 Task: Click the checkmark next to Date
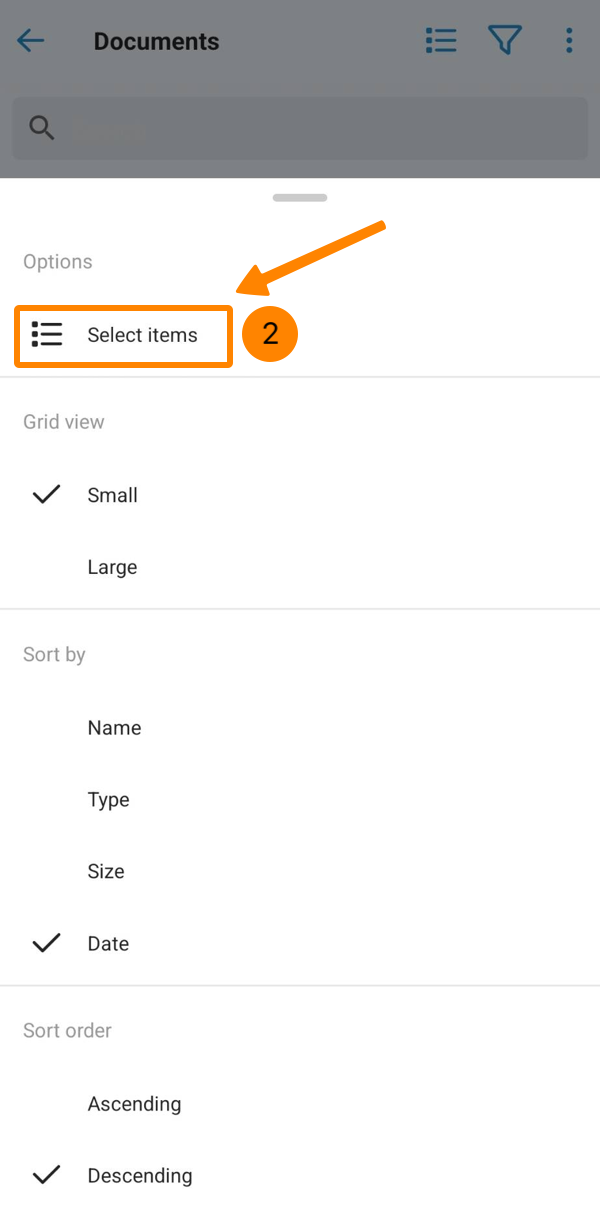pos(47,943)
